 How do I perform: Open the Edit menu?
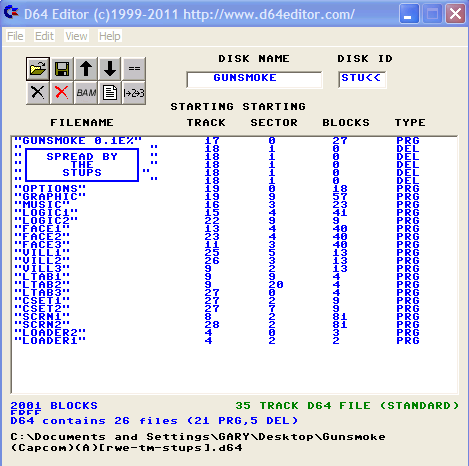[x=44, y=36]
